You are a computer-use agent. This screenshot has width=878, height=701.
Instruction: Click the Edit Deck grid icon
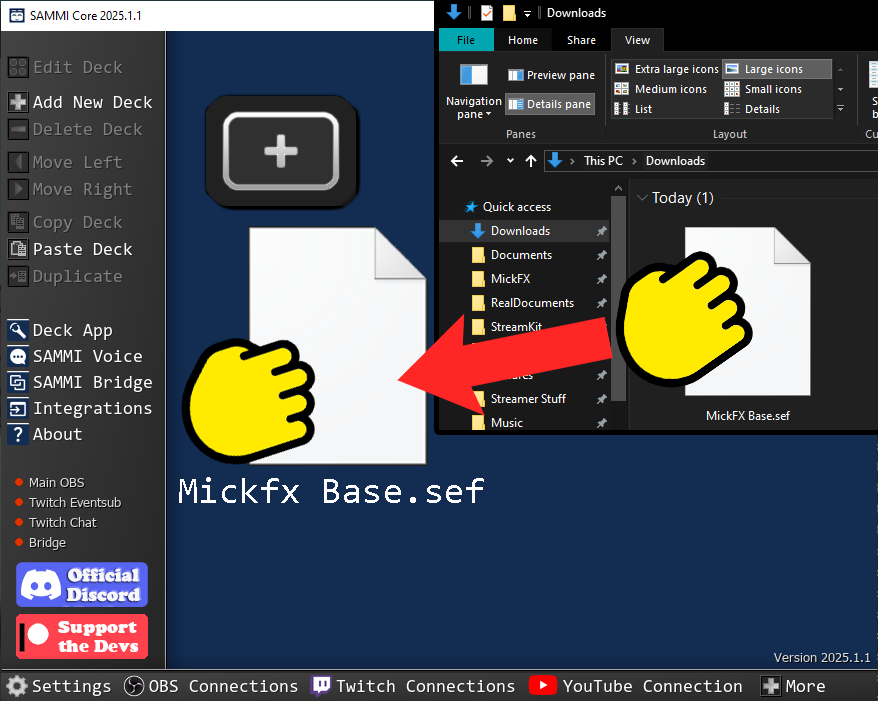click(18, 67)
